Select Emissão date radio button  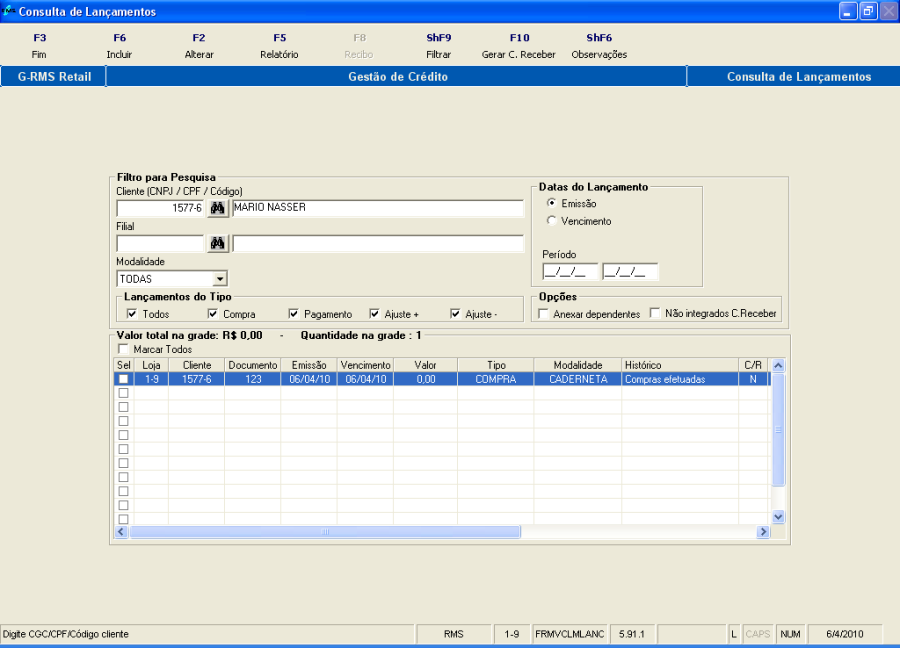[x=552, y=203]
